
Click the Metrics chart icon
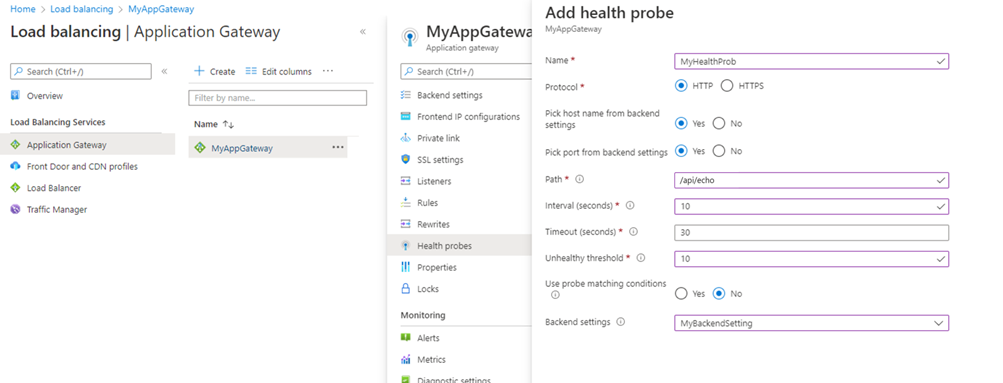pos(405,359)
